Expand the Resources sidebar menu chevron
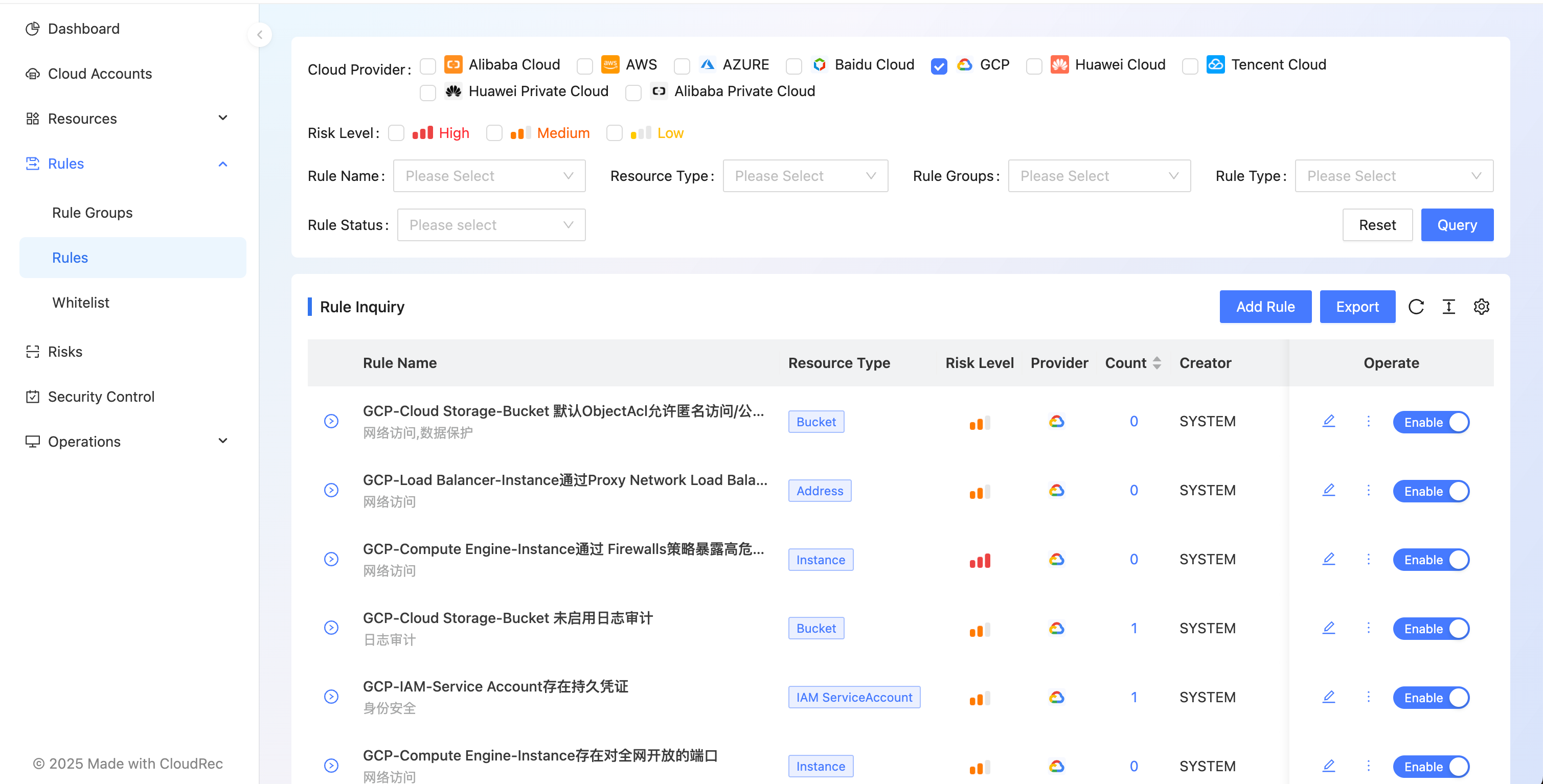The width and height of the screenshot is (1543, 784). (223, 118)
